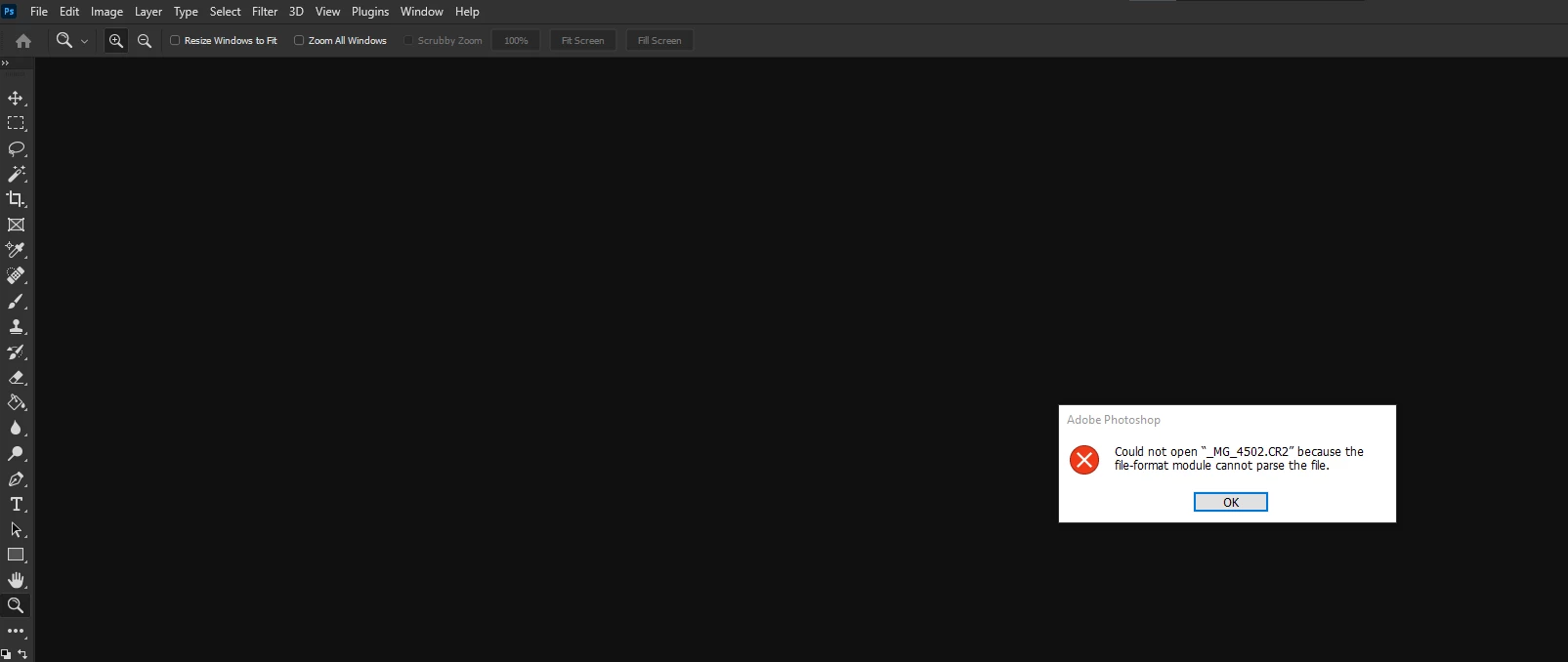Expand the collapsed toolbox with double arrows
Image resolution: width=1568 pixels, height=662 pixels.
[5, 62]
